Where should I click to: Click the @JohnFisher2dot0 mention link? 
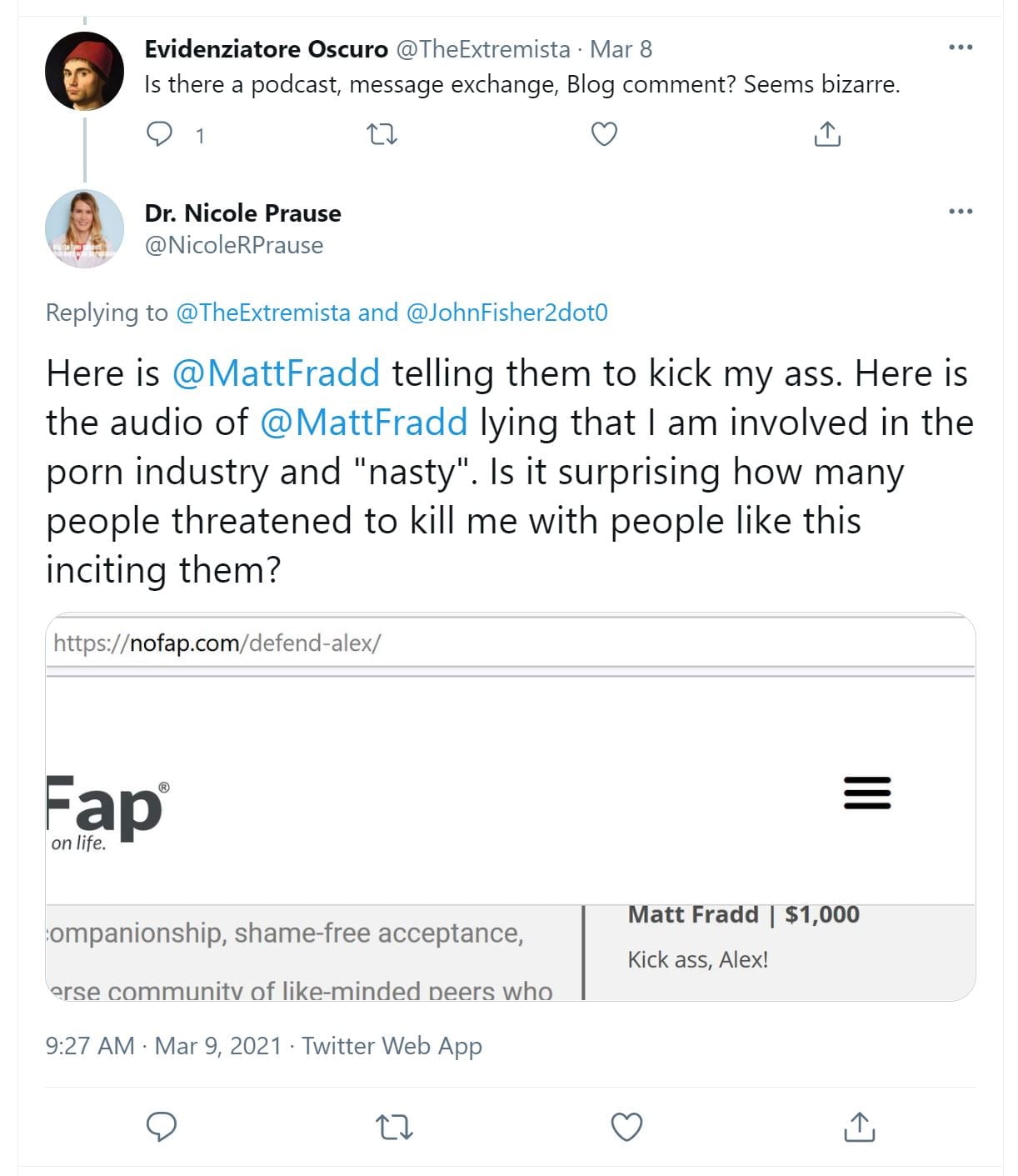pyautogui.click(x=507, y=313)
